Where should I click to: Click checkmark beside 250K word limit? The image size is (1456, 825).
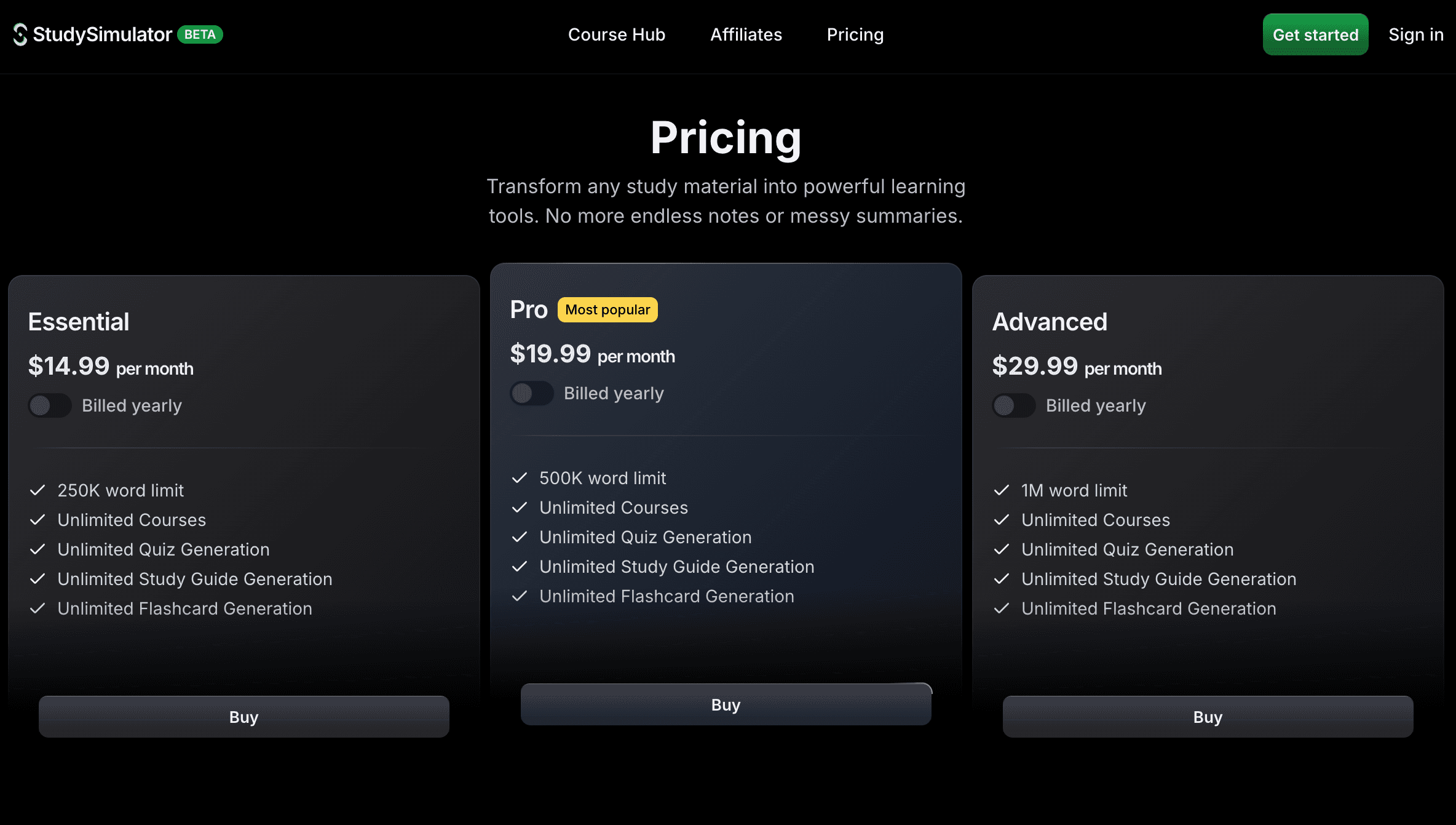click(x=38, y=490)
